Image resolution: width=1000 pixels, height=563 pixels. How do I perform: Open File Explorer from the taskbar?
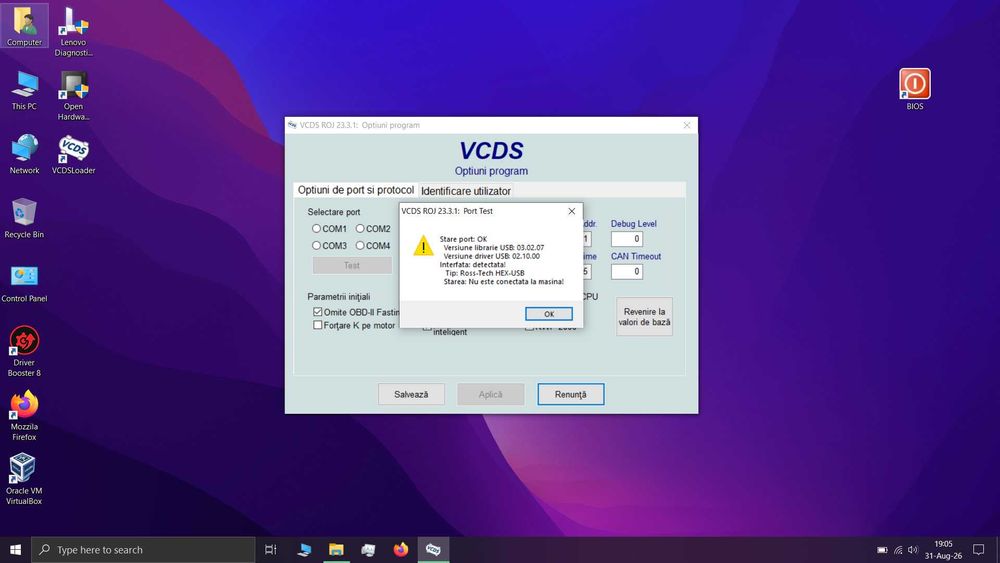point(336,550)
